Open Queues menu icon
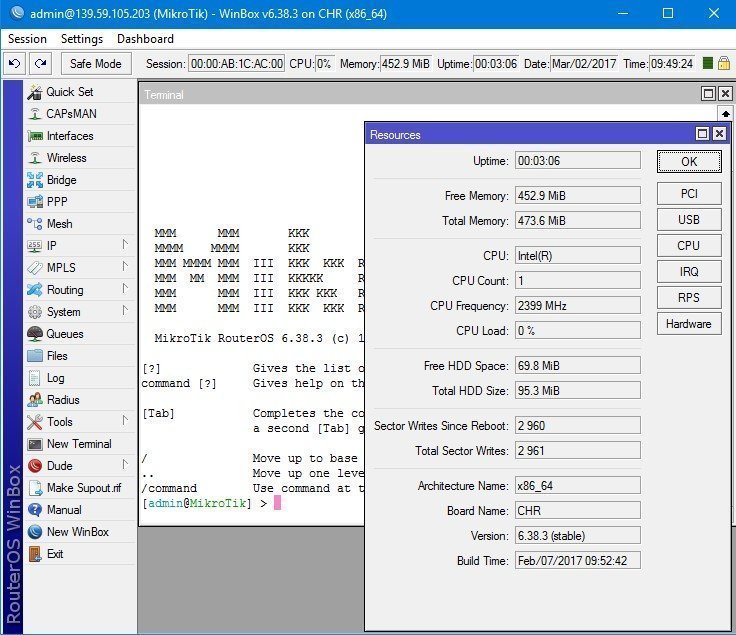Viewport: 736px width, 635px height. 35,334
